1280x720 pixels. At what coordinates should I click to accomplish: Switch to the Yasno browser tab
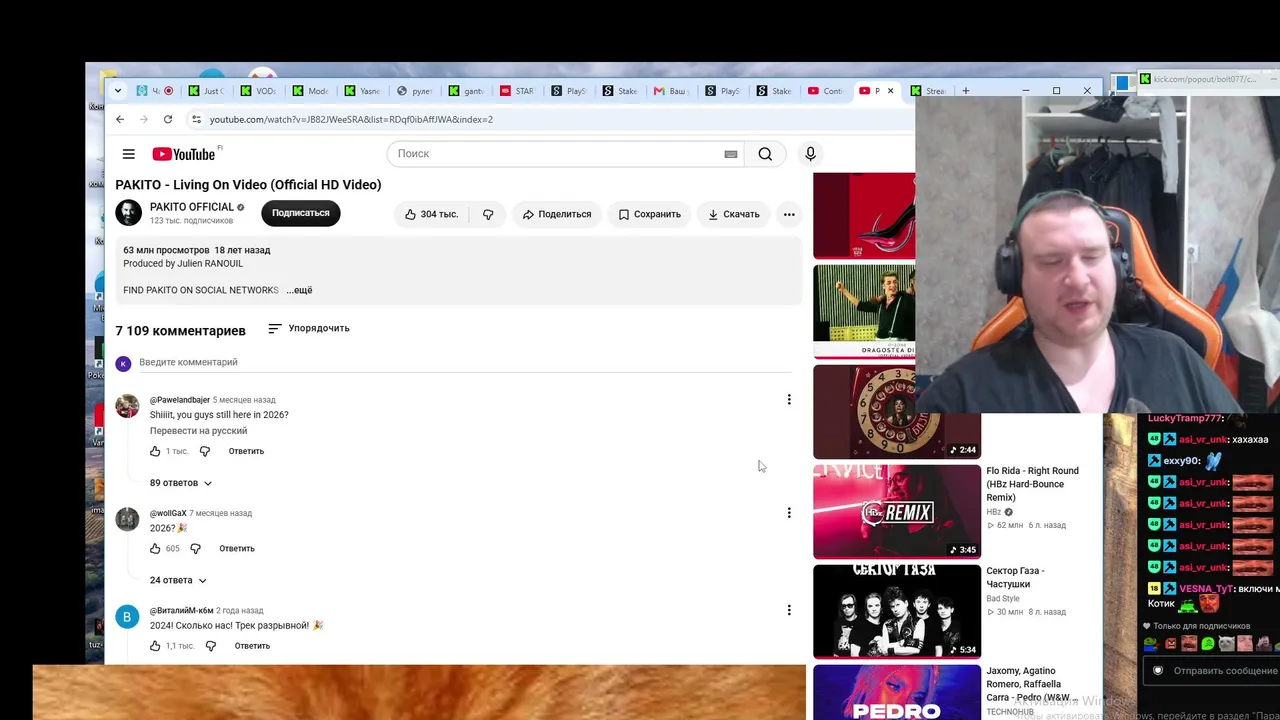coord(363,91)
